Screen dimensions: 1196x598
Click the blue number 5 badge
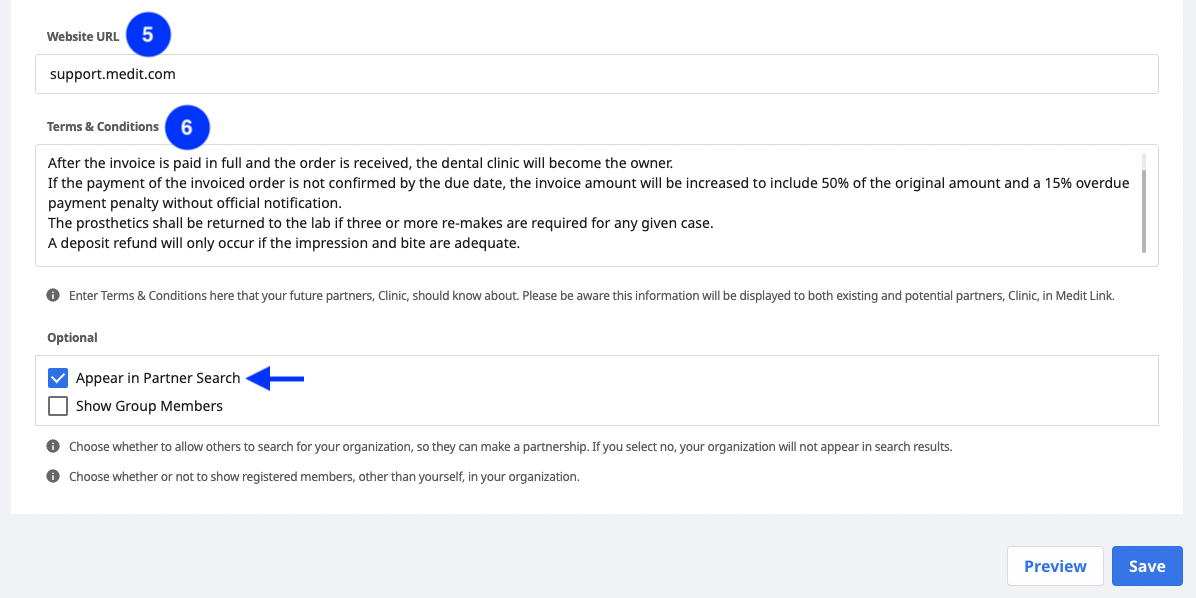148,35
